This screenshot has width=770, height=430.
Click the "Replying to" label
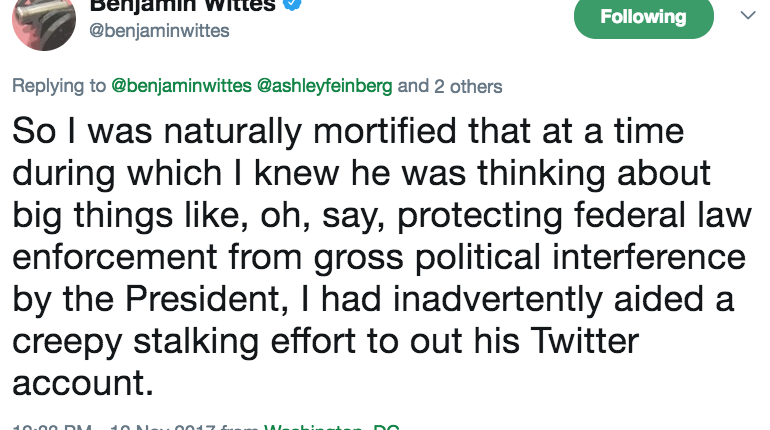point(59,86)
